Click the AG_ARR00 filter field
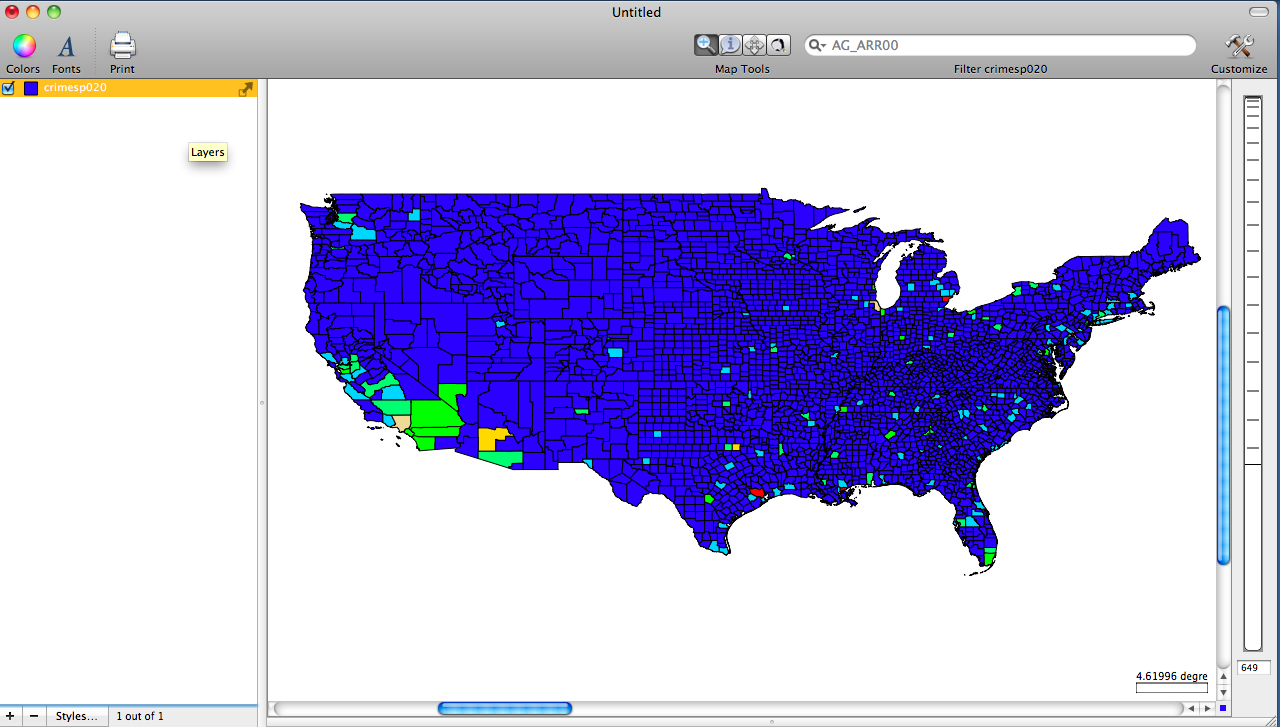The image size is (1280, 727). tap(1000, 45)
